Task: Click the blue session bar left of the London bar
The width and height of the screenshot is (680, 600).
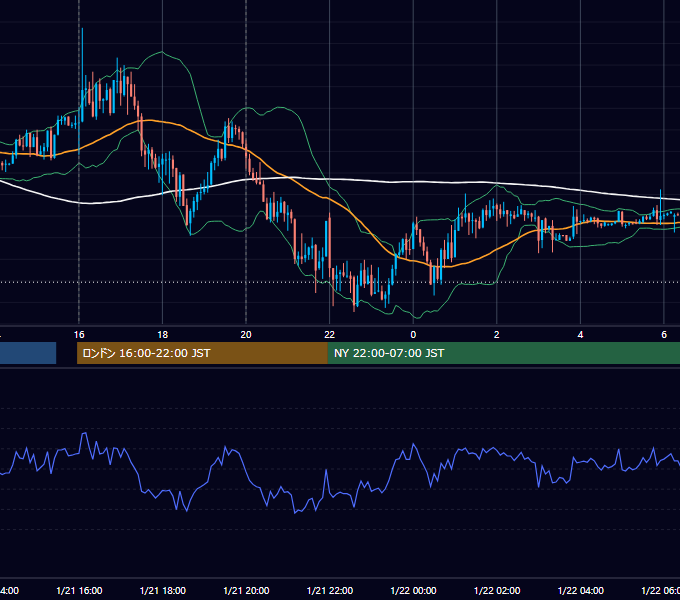Action: (28, 353)
